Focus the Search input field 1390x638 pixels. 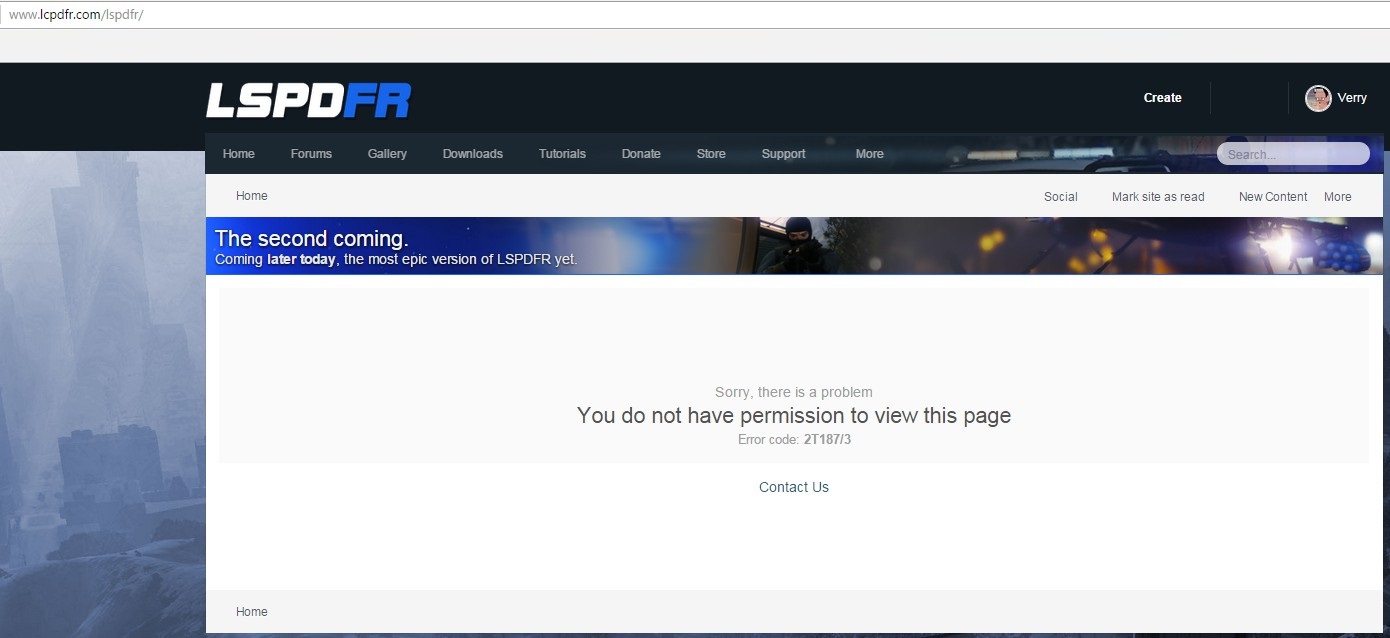click(x=1293, y=154)
